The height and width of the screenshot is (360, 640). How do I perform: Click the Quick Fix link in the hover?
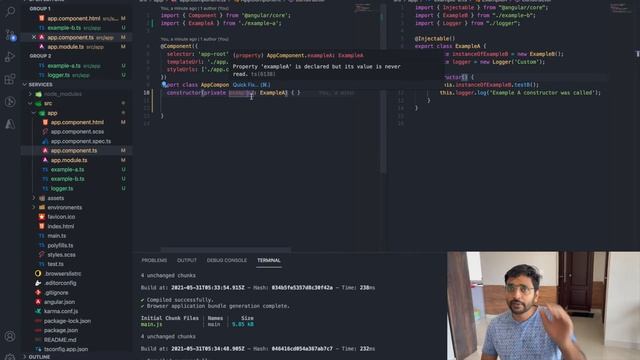coord(251,85)
